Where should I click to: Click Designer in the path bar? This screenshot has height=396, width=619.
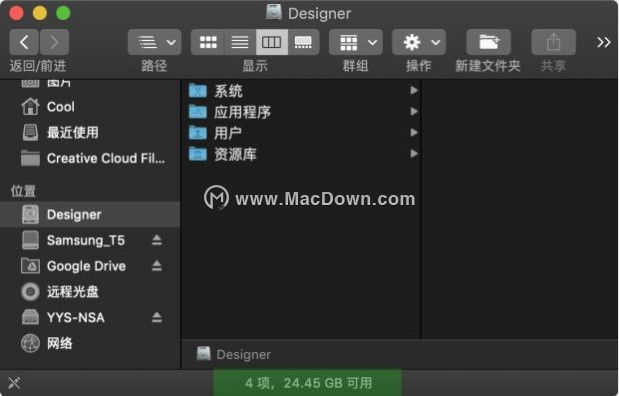(x=234, y=354)
